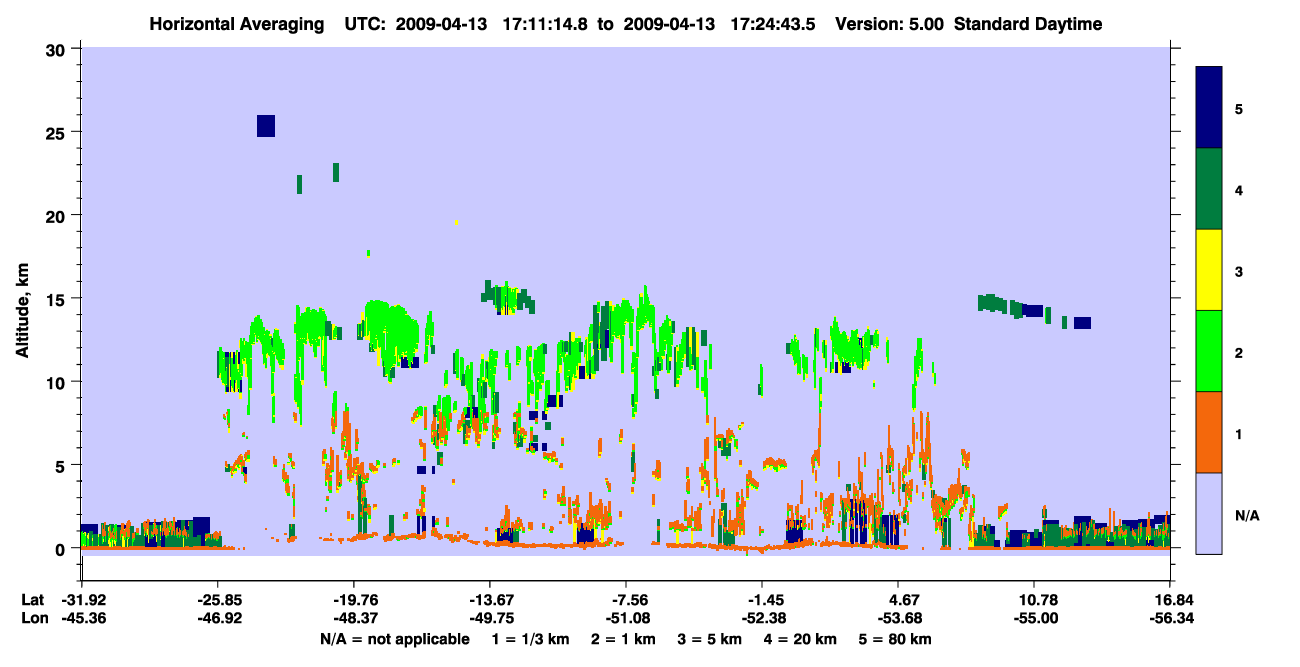Image resolution: width=1300 pixels, height=667 pixels.
Task: Click the colorbar label '2'
Action: pyautogui.click(x=1238, y=352)
